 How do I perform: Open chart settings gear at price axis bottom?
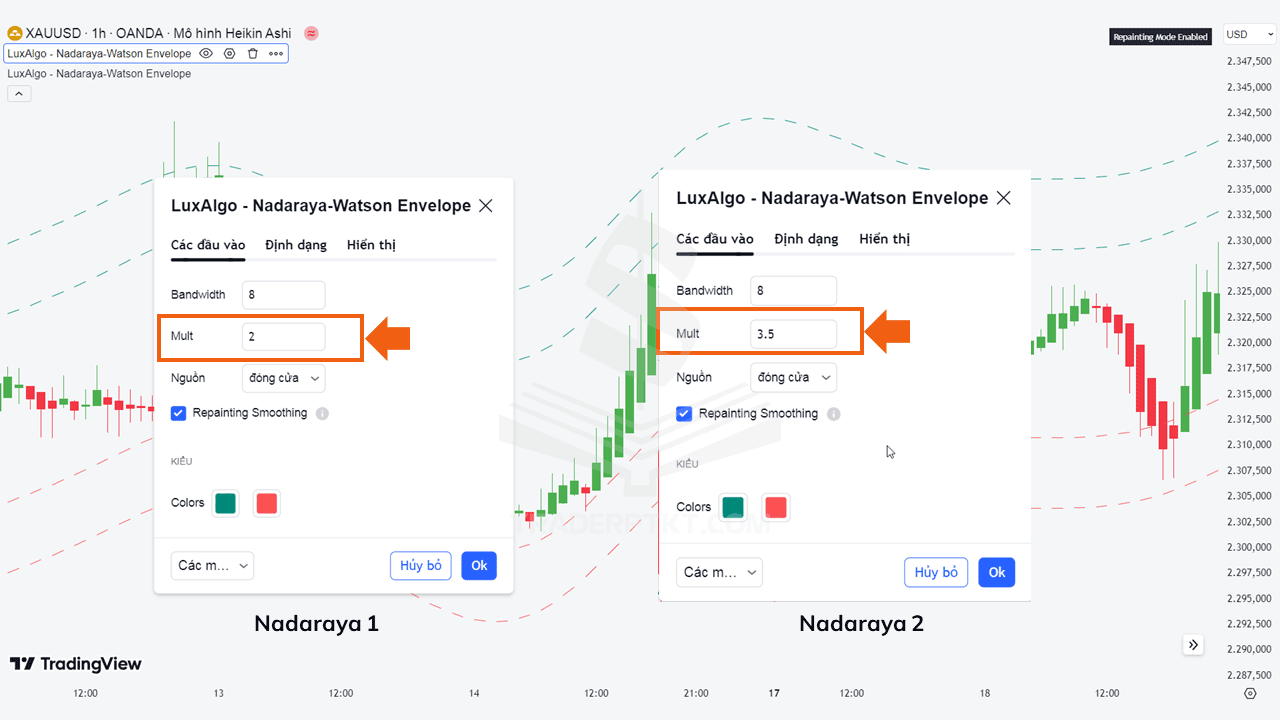click(1250, 693)
